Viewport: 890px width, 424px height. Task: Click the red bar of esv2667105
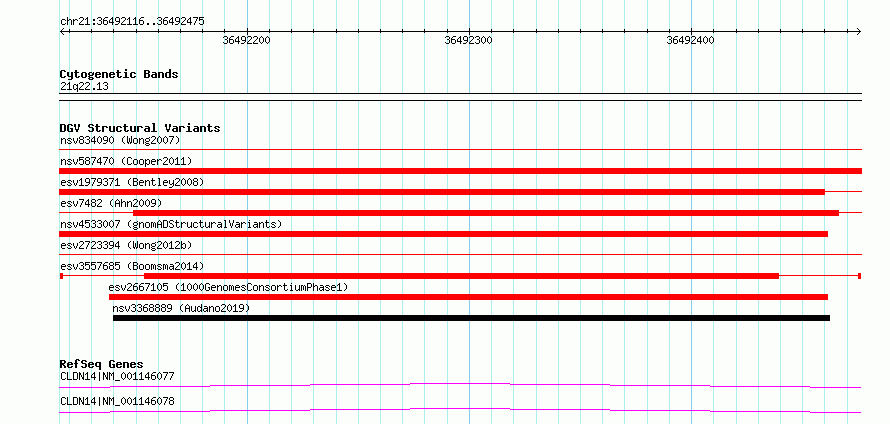point(468,297)
